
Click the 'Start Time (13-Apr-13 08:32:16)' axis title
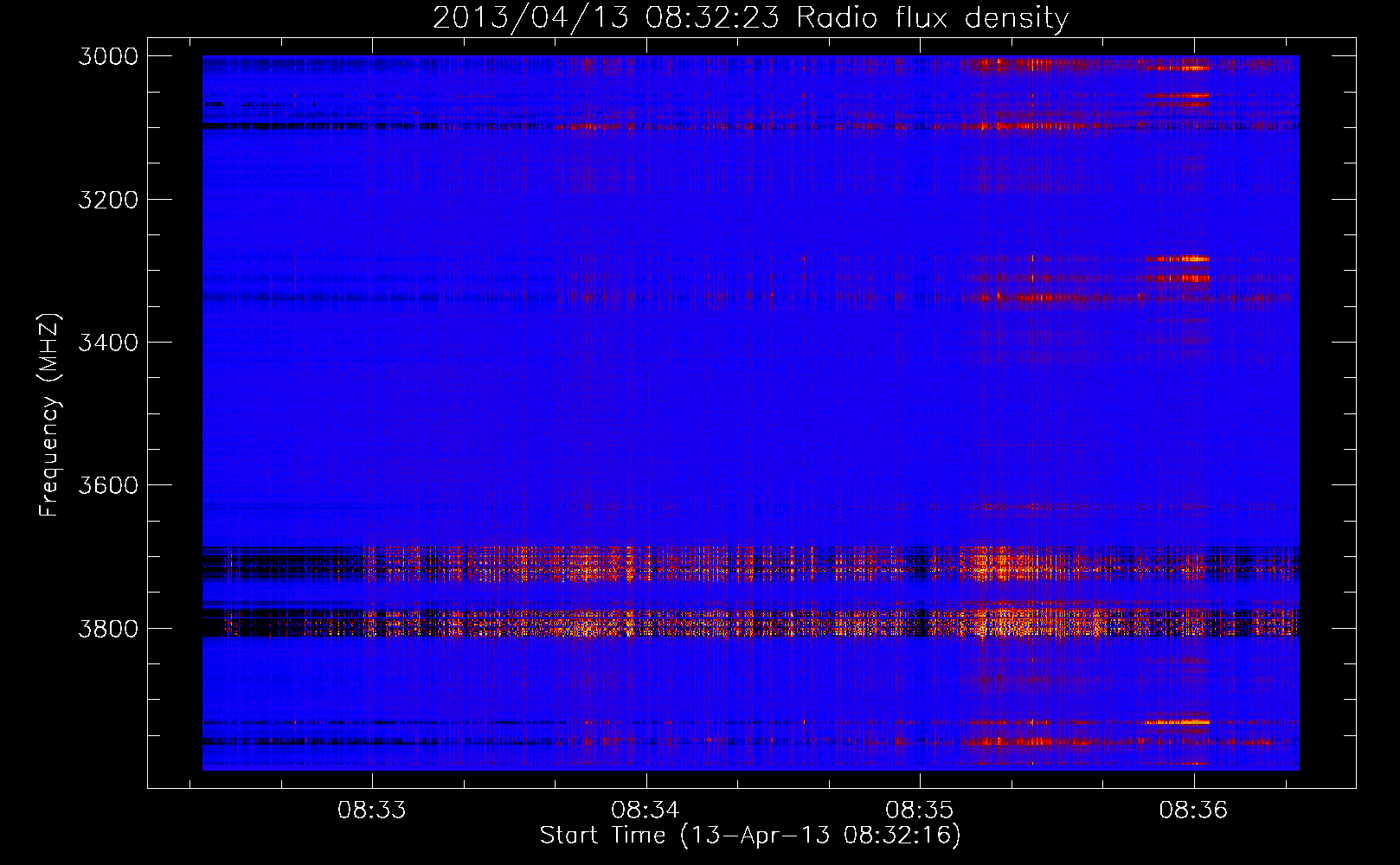[750, 836]
